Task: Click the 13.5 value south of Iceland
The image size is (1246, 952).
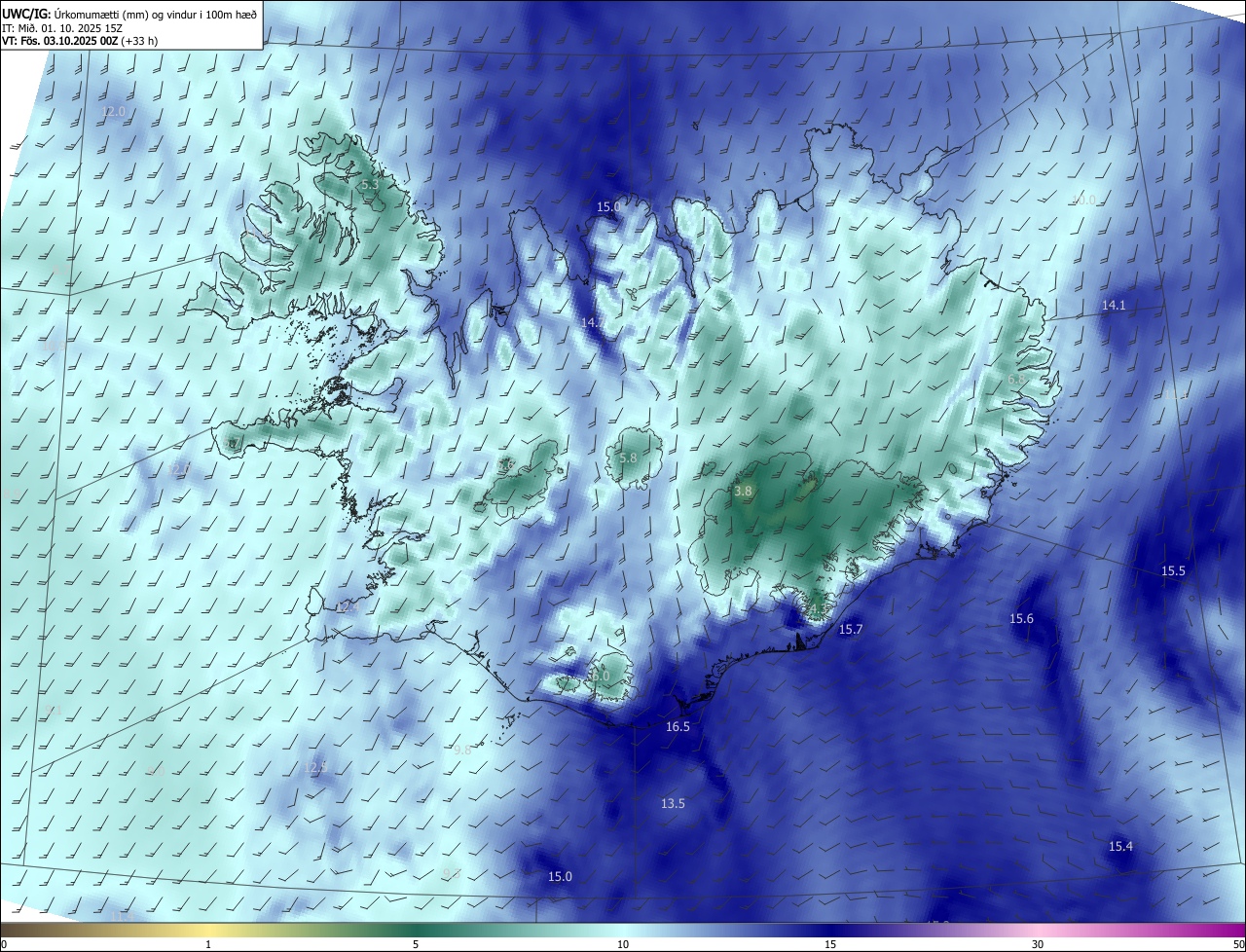Action: coord(673,803)
